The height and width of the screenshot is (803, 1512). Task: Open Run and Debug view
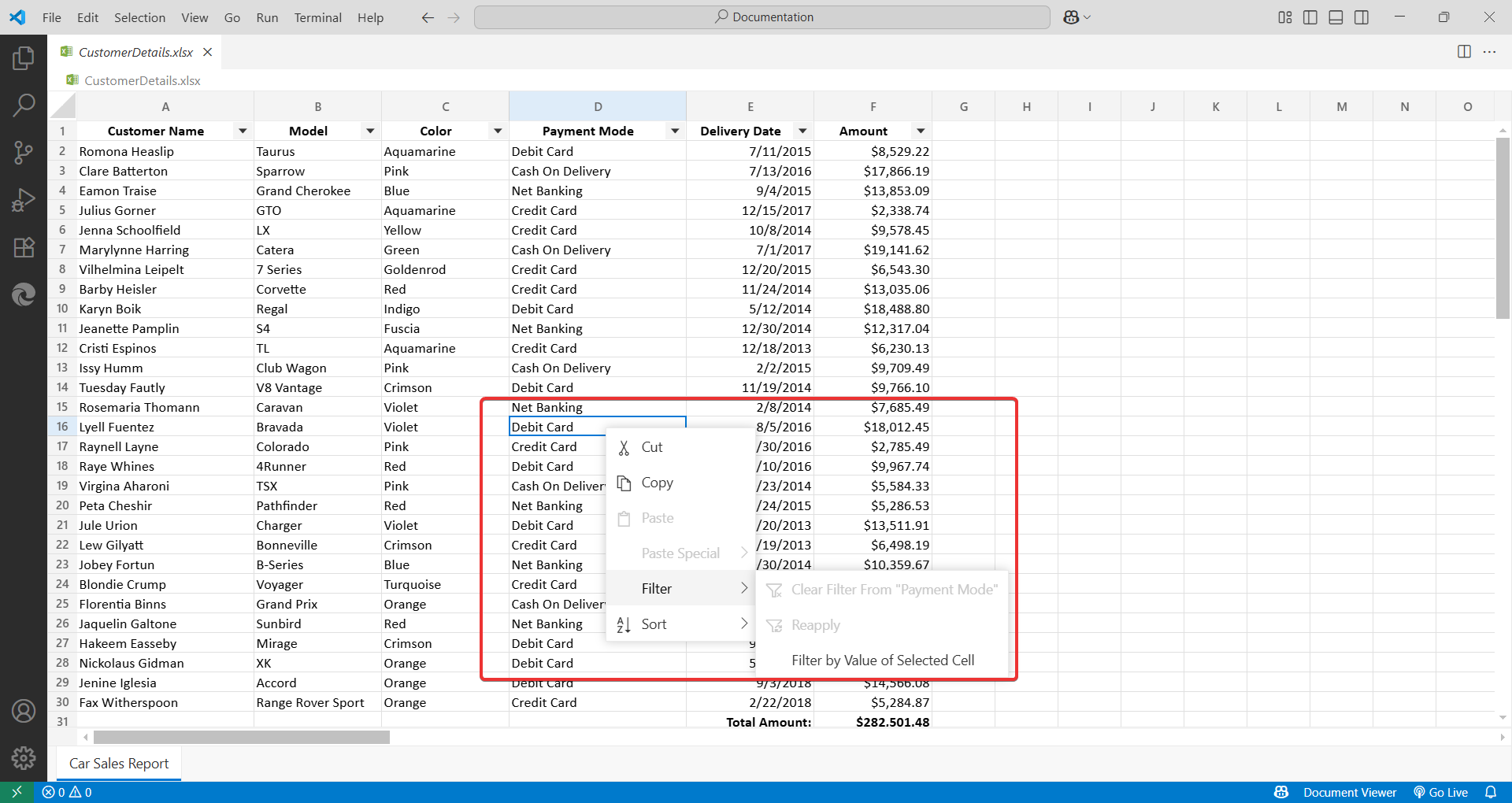[24, 200]
